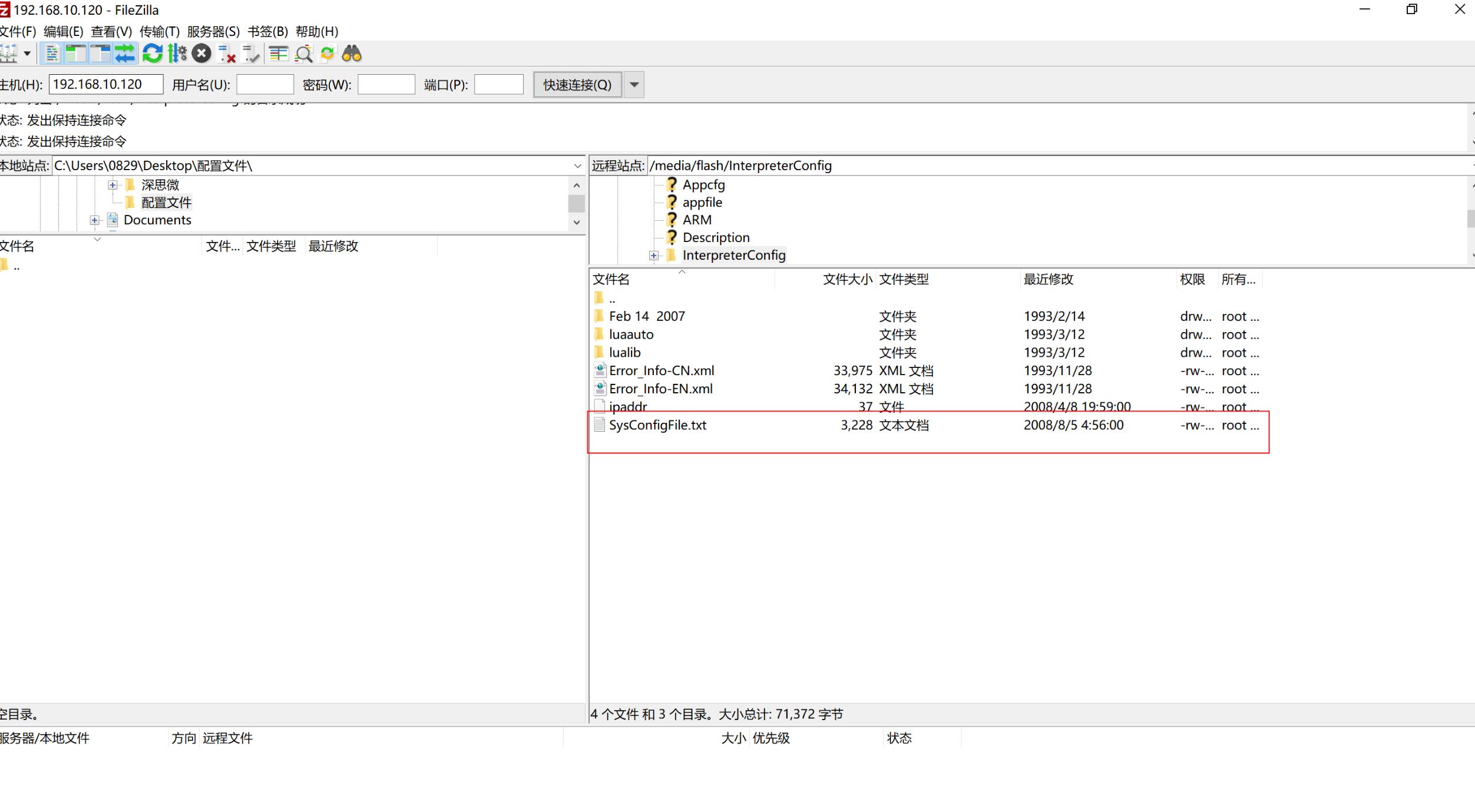
Task: Expand the InterpreterConfig remote folder
Action: (x=653, y=256)
